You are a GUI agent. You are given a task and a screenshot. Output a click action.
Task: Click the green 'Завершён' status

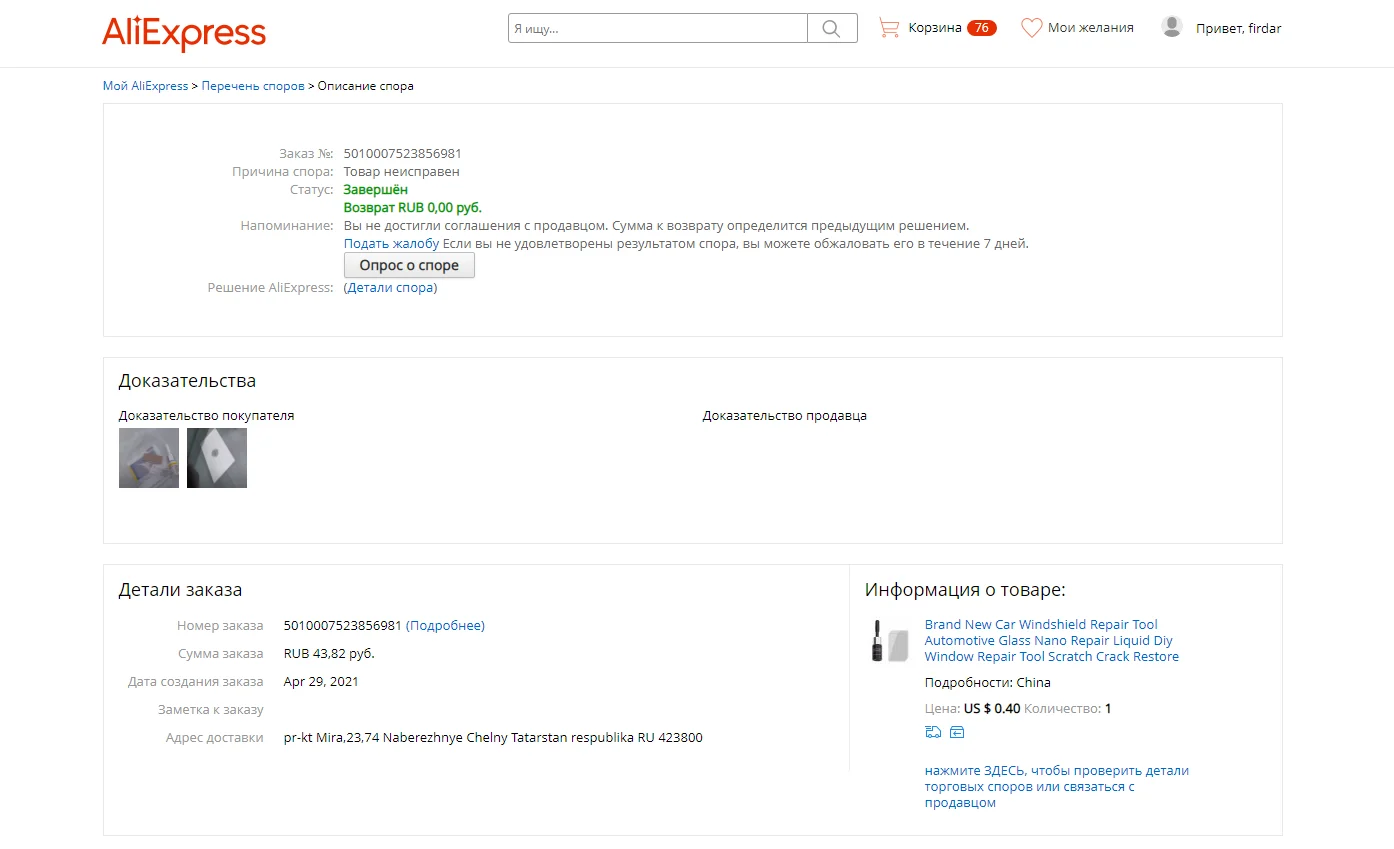point(376,190)
